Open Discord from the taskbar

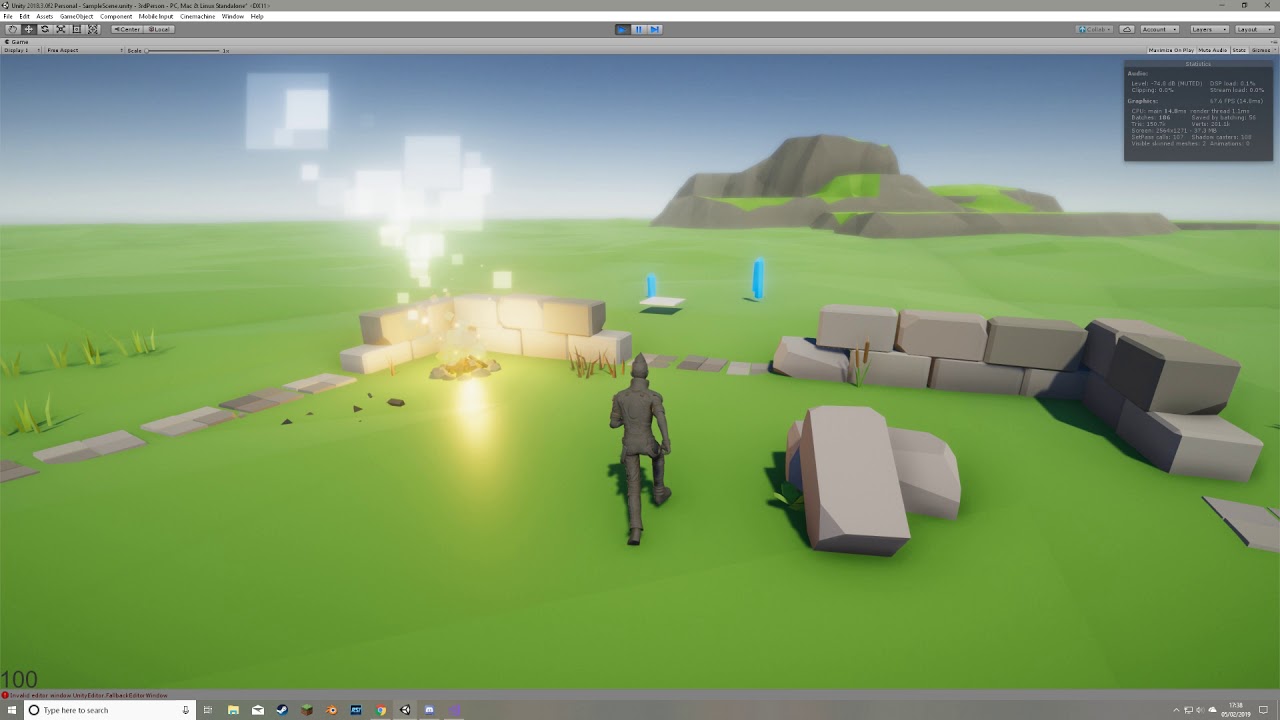point(429,710)
